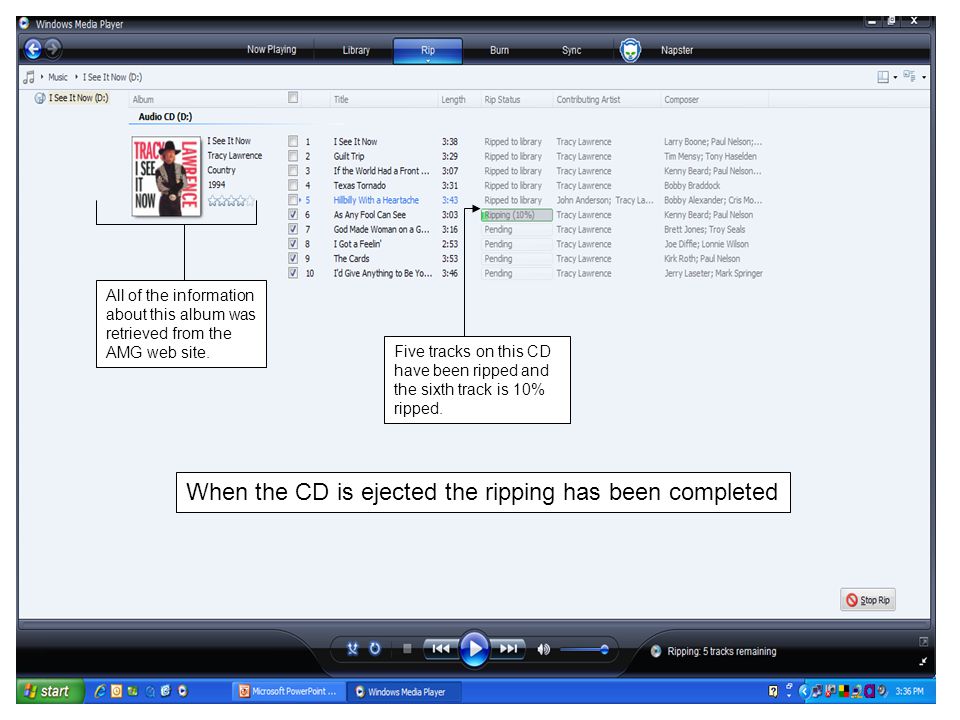Check track 5 Hillbilly With a Heartache
Screen dimensions: 960x720
(x=293, y=200)
